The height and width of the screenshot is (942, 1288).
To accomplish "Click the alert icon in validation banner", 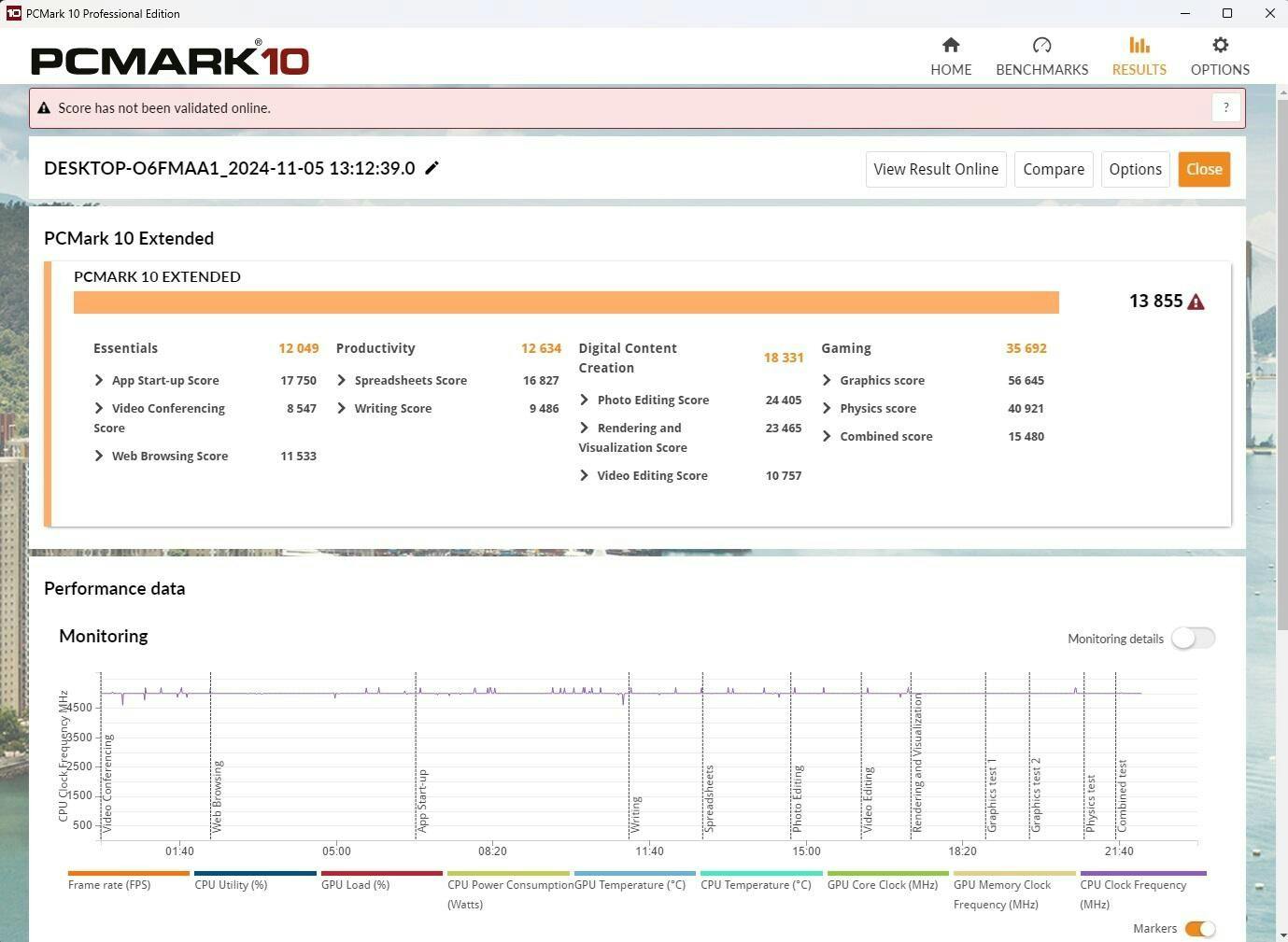I will pos(44,108).
